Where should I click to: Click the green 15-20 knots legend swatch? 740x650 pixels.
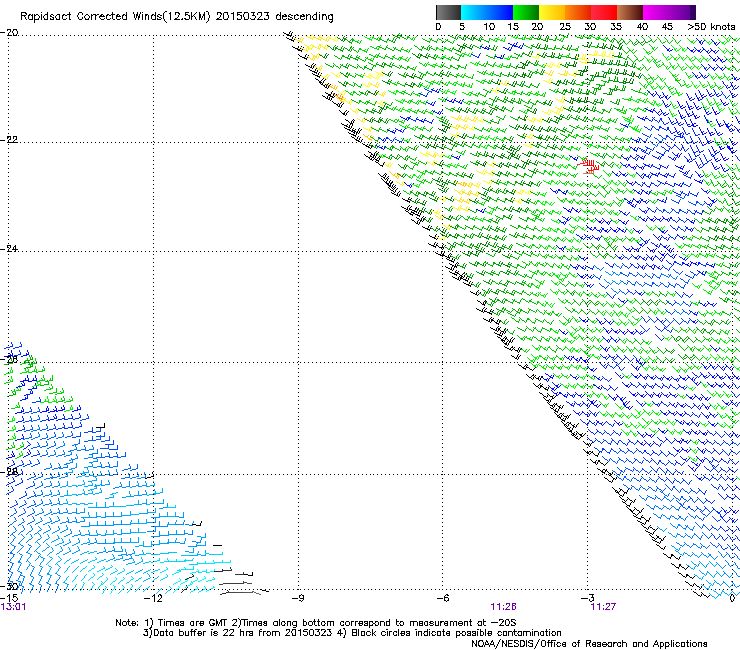526,12
